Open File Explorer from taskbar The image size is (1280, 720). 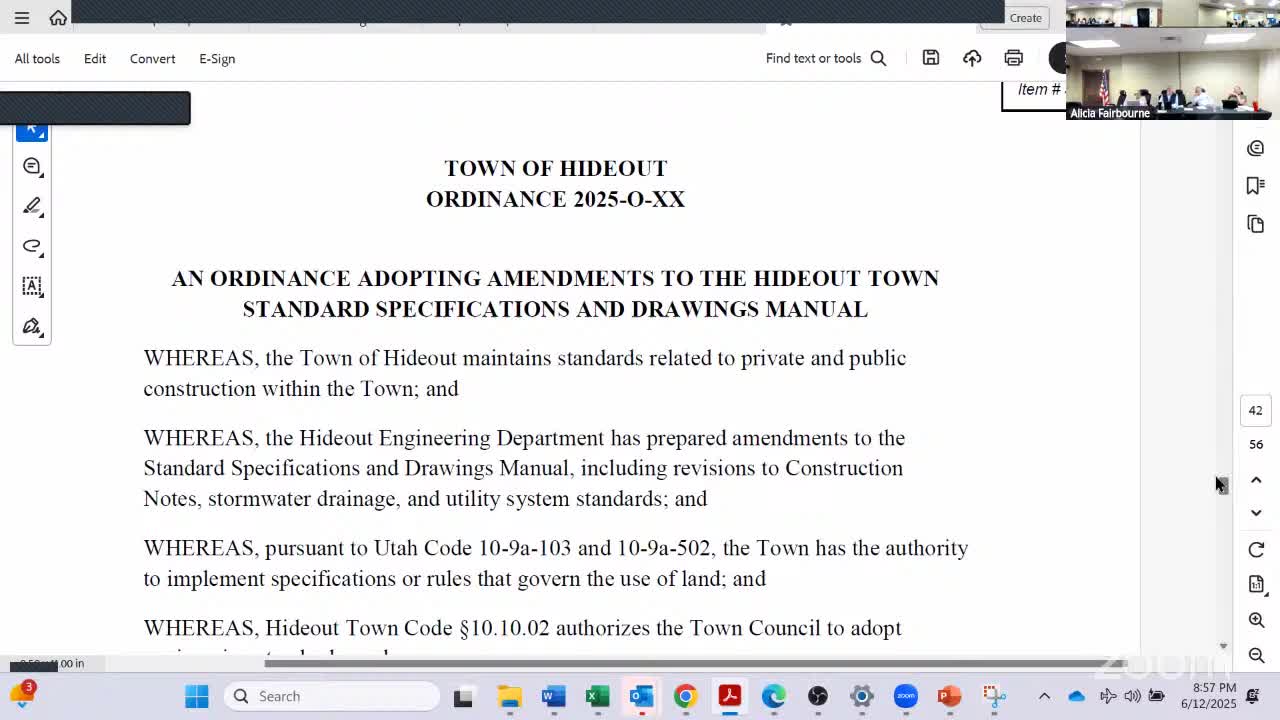[510, 696]
